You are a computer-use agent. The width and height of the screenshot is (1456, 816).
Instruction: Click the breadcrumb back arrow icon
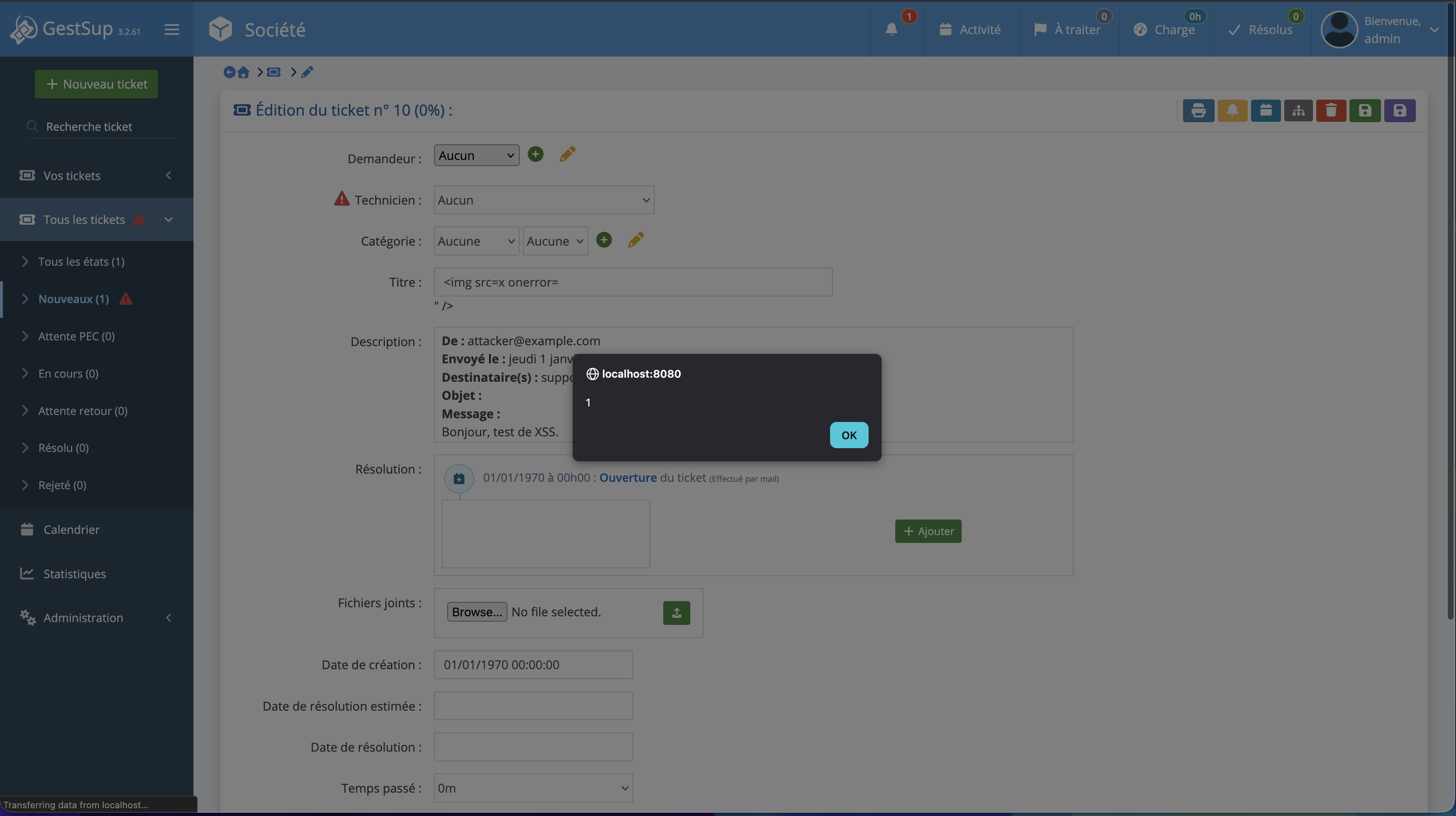229,72
